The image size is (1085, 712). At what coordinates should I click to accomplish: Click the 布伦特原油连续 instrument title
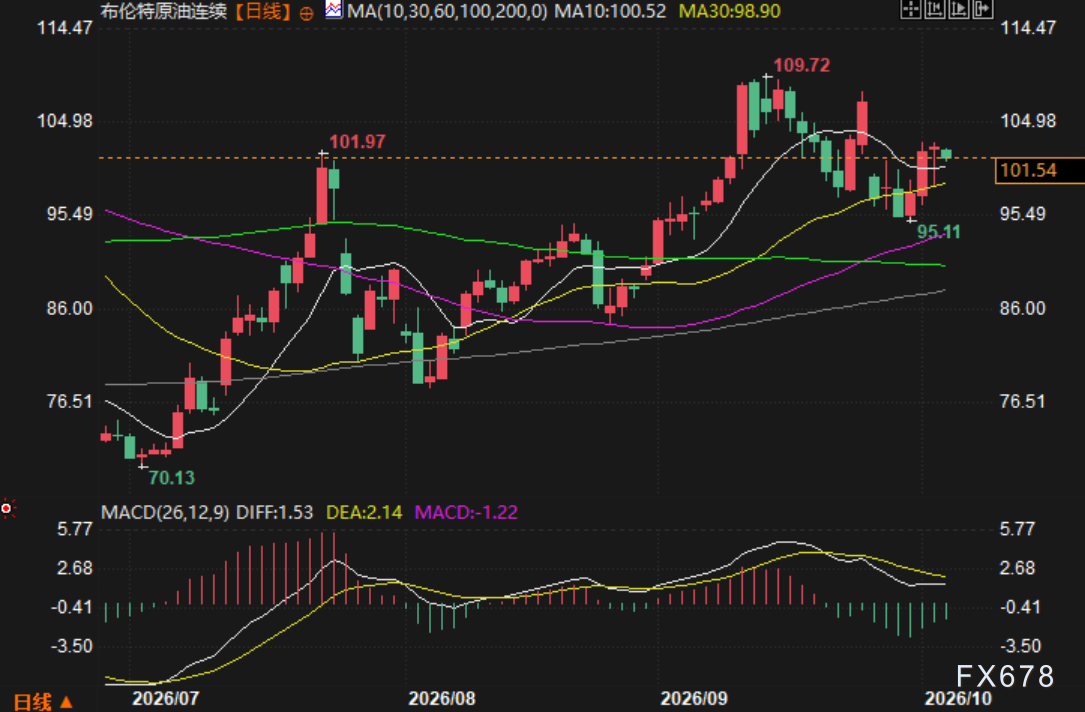tap(164, 11)
